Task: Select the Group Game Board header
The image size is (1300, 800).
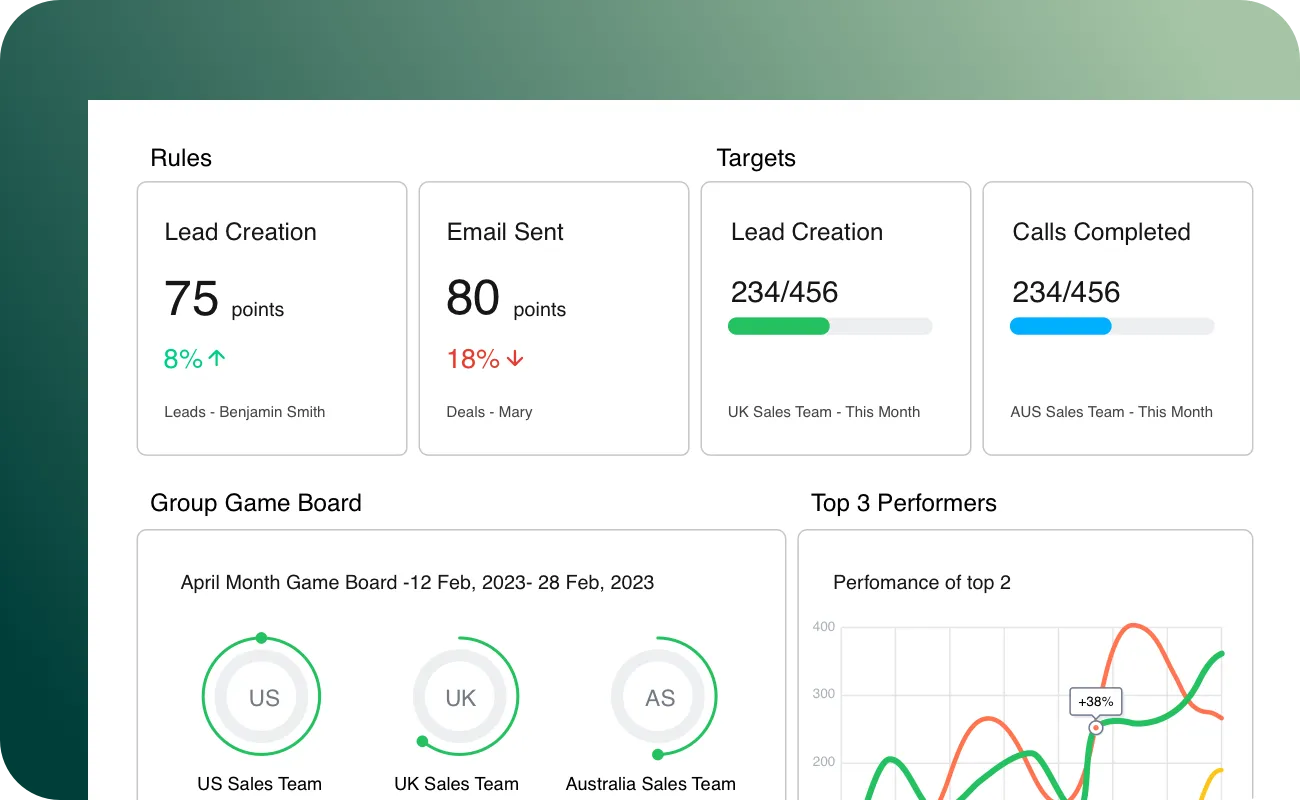Action: [256, 502]
